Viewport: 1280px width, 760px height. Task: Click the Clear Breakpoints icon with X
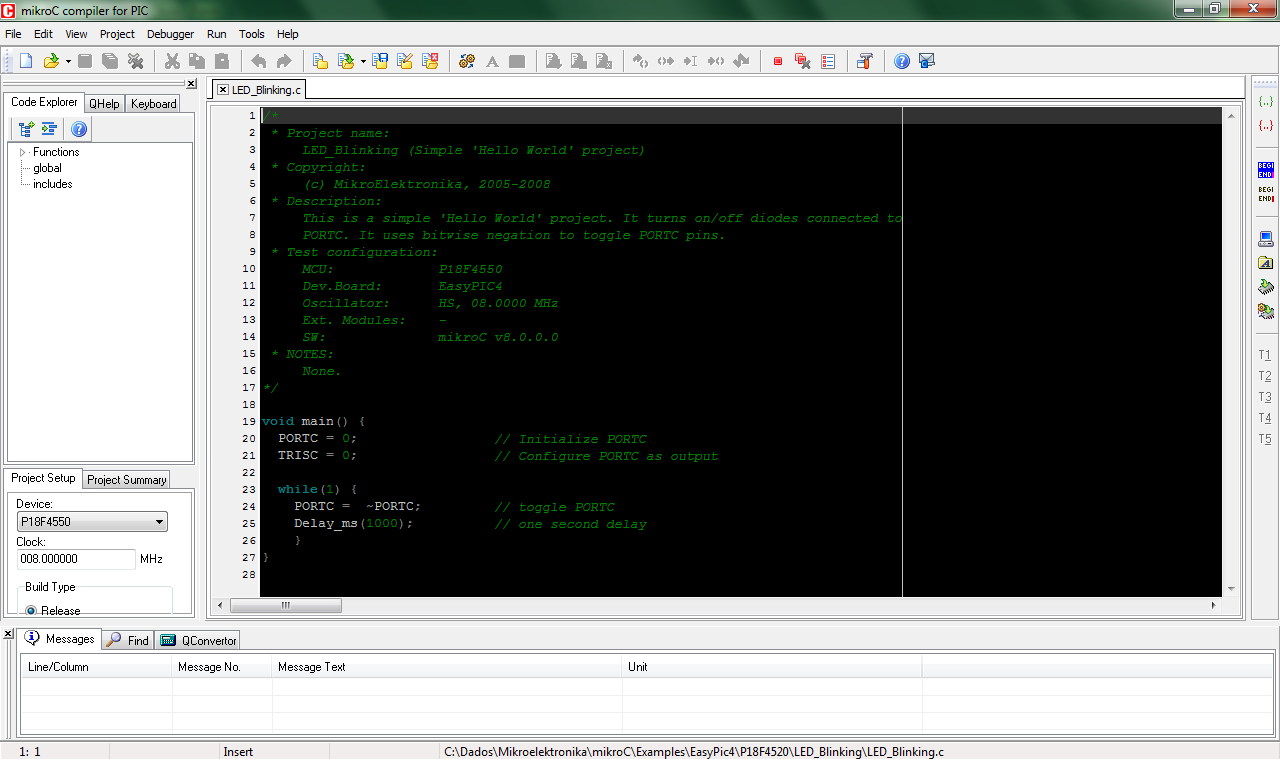pos(803,61)
